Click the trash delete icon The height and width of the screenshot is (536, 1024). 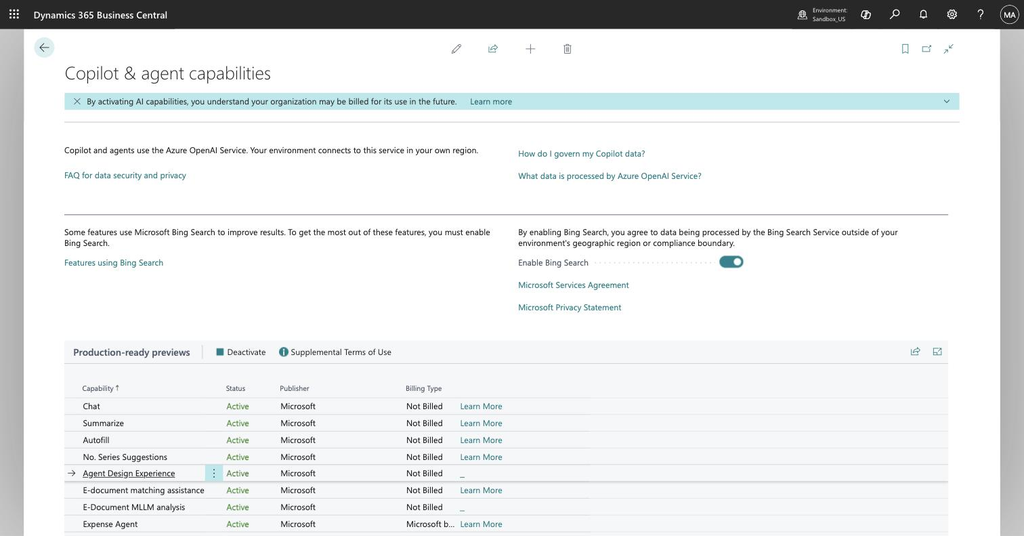click(568, 49)
